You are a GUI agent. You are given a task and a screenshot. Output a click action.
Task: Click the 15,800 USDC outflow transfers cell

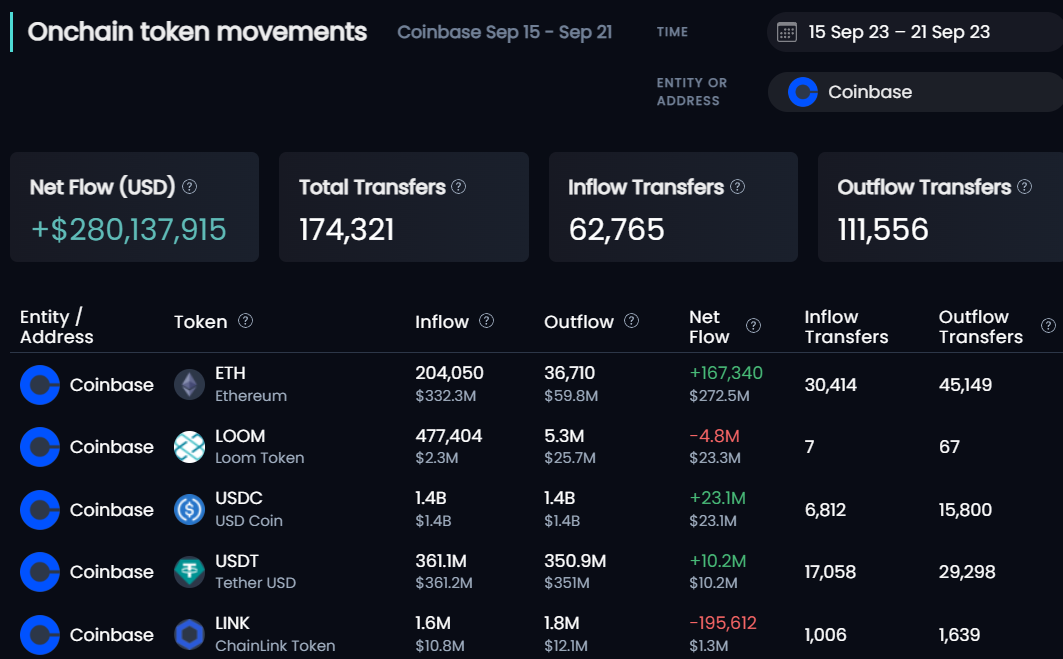[x=965, y=510]
